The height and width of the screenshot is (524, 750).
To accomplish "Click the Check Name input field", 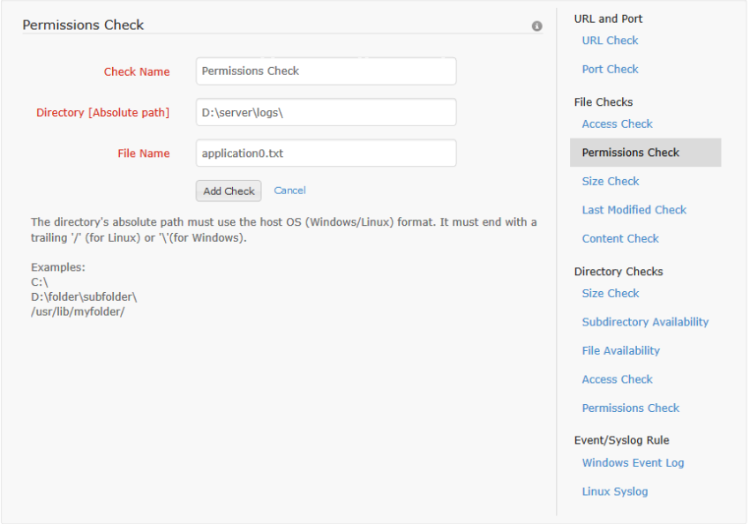I will pos(326,71).
